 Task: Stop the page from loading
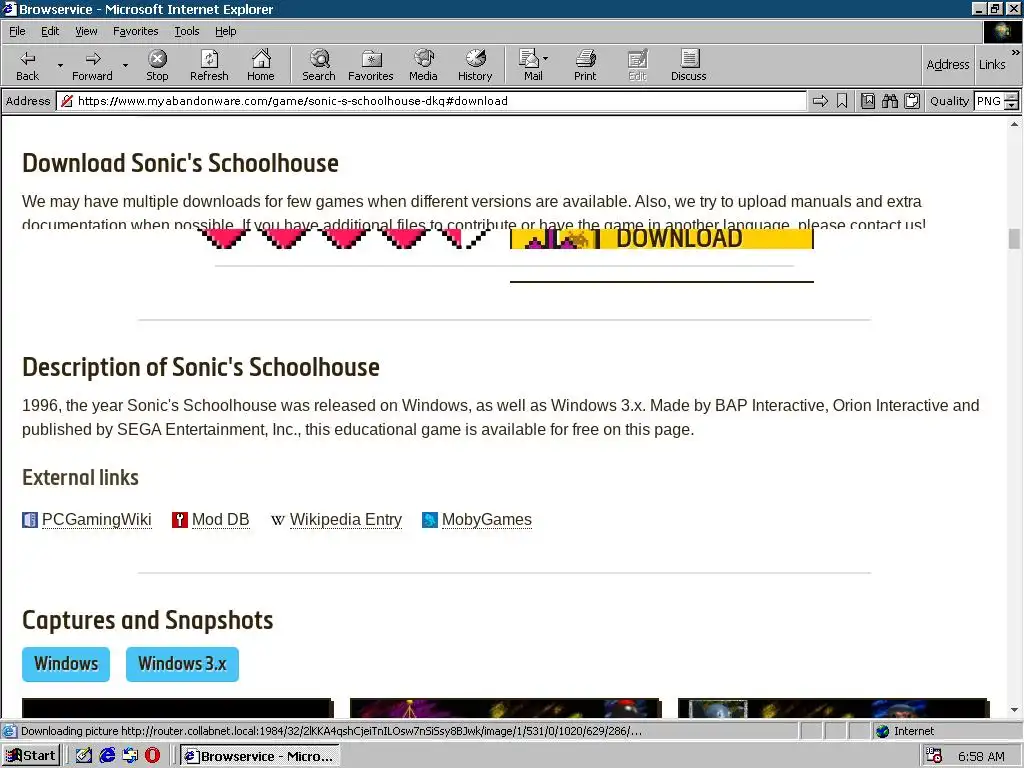pyautogui.click(x=157, y=65)
